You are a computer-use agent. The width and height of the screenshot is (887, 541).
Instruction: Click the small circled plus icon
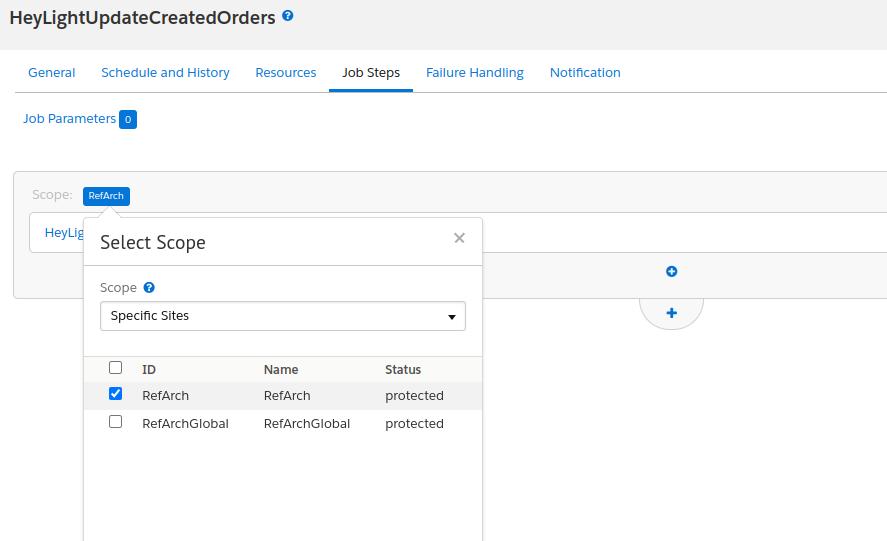pos(671,272)
